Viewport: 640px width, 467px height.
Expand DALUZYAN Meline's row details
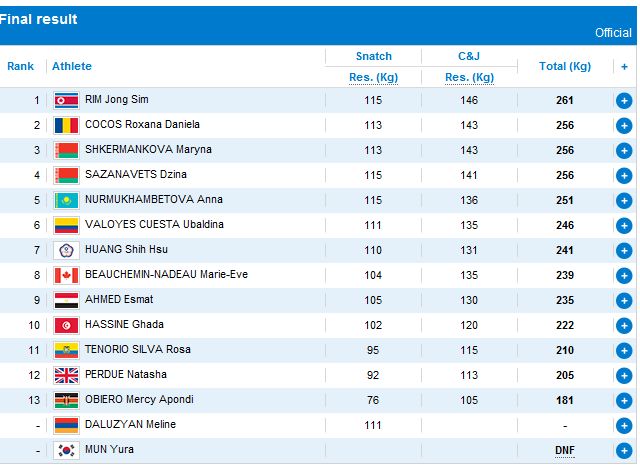(623, 425)
